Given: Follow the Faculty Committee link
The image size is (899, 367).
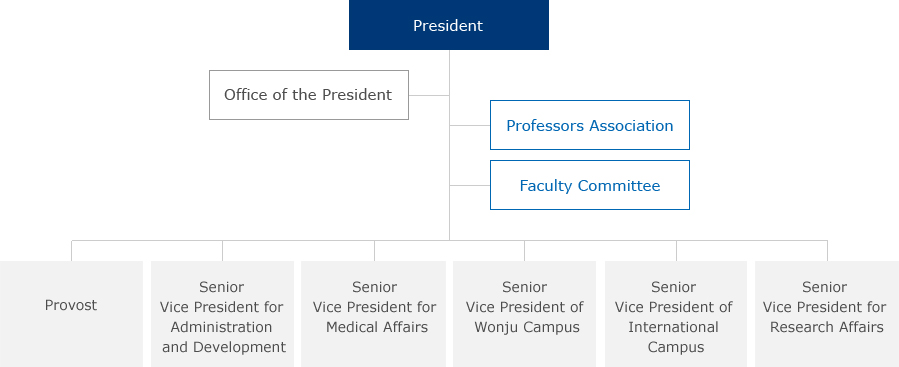Looking at the screenshot, I should 589,185.
